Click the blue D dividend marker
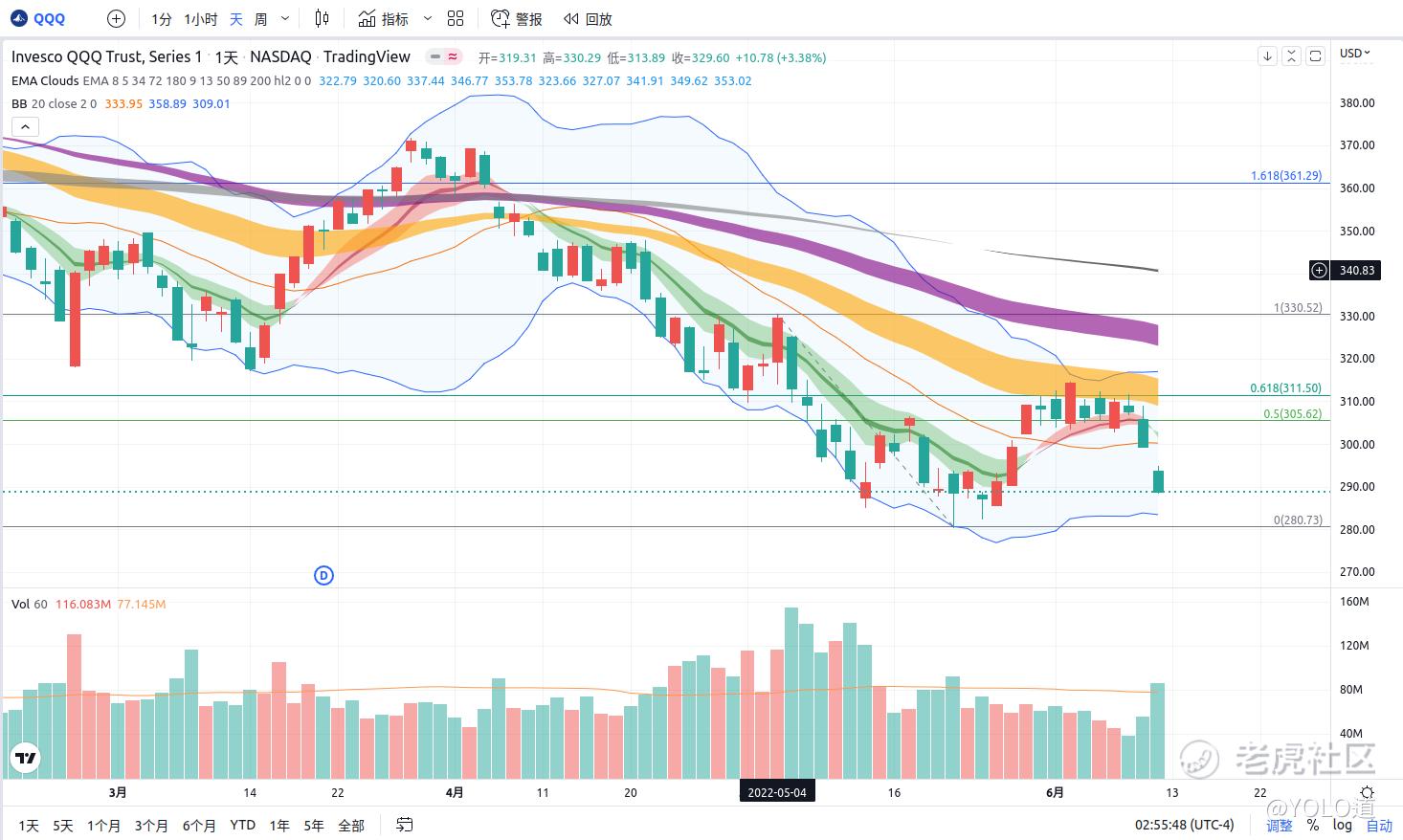The height and width of the screenshot is (840, 1403). [x=324, y=575]
